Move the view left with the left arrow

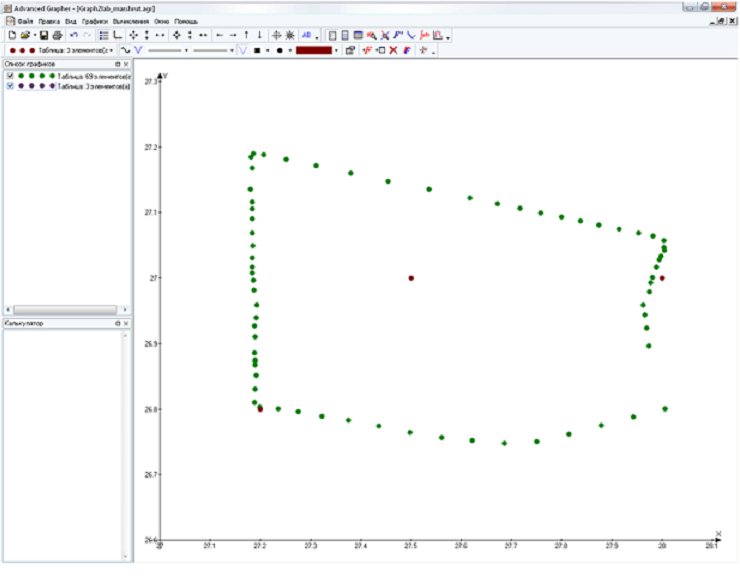(x=219, y=35)
